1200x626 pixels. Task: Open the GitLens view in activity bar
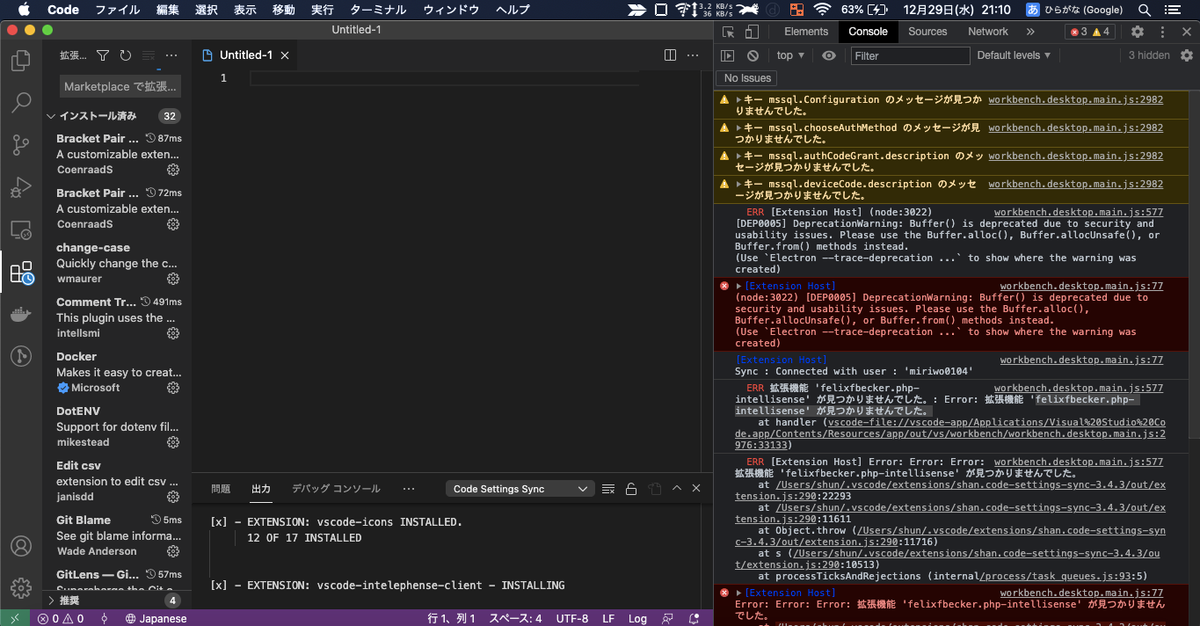coord(20,356)
